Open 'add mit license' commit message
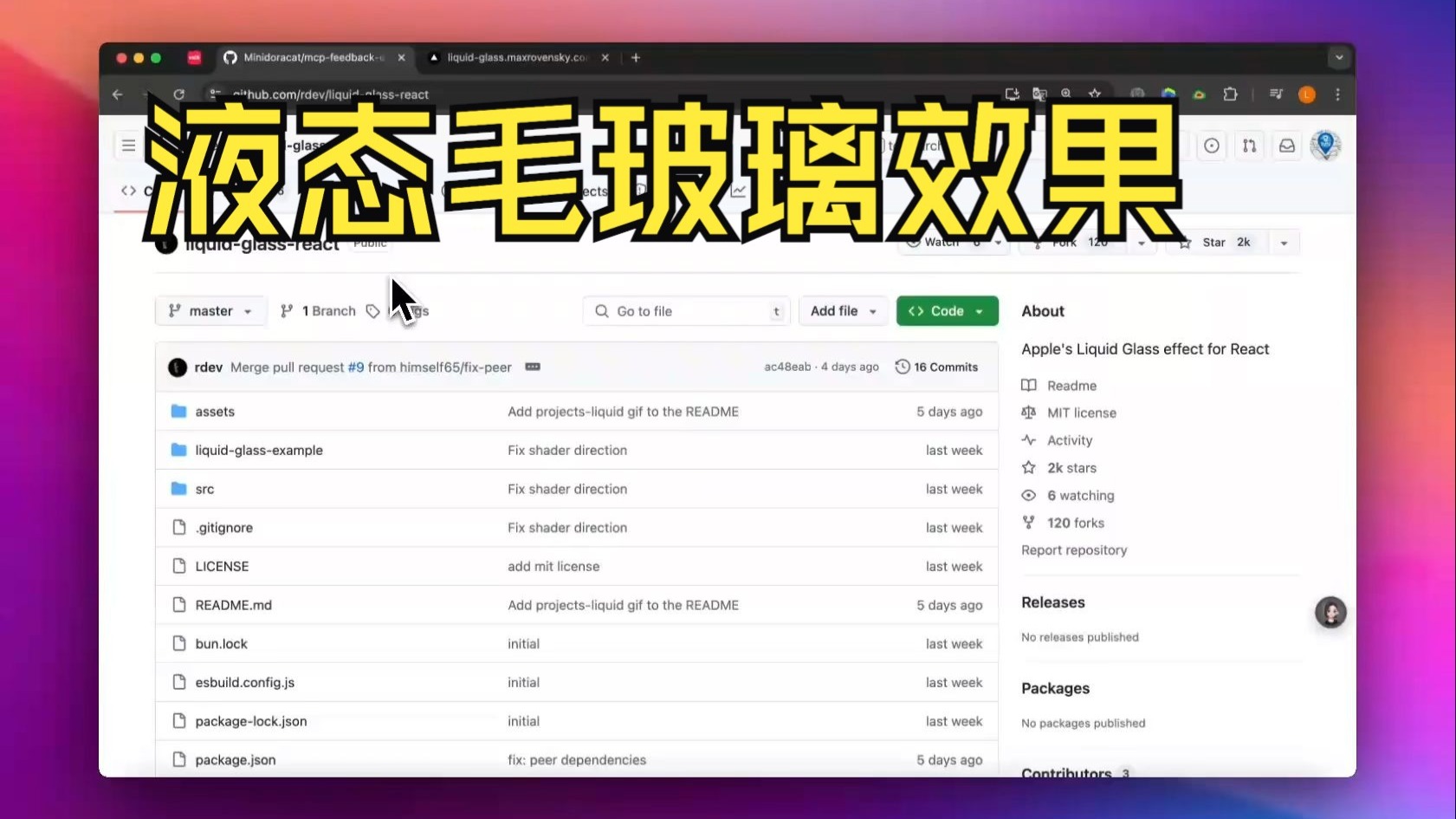 coord(553,567)
